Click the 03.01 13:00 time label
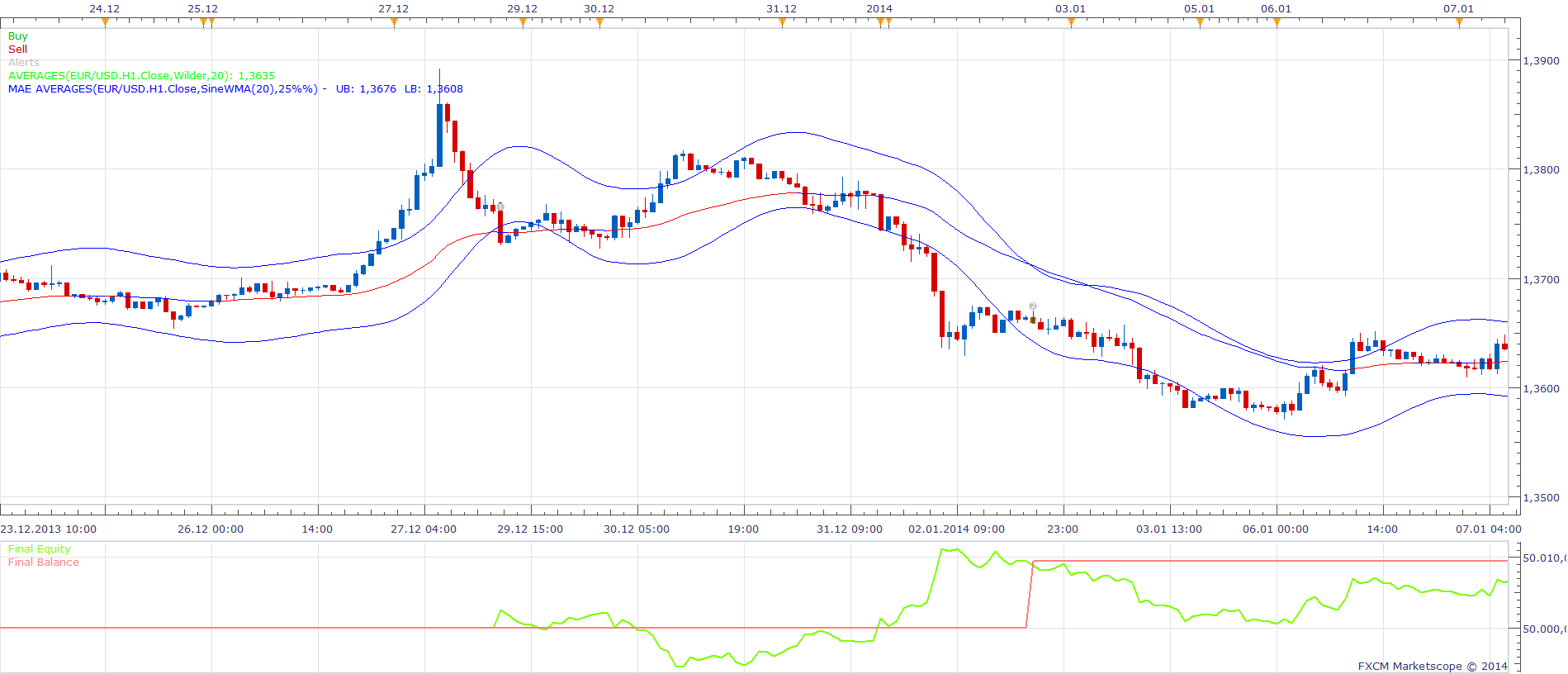This screenshot has height=674, width=1568. (1169, 529)
